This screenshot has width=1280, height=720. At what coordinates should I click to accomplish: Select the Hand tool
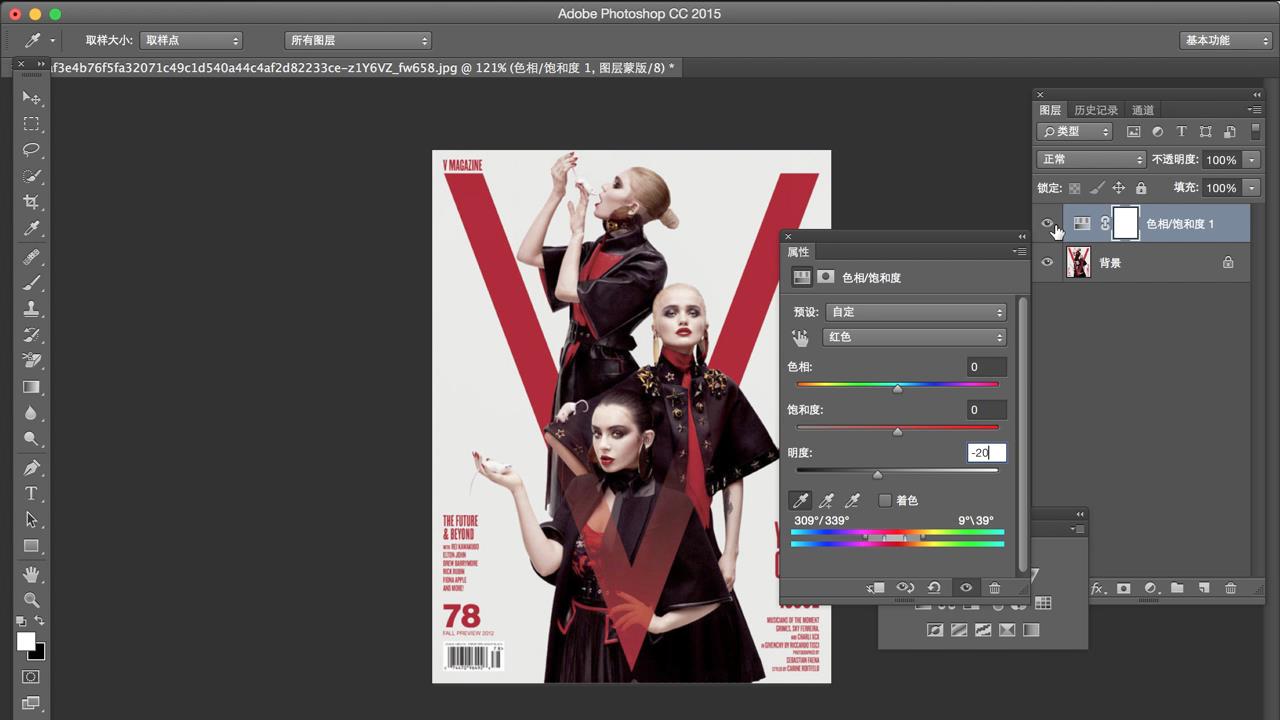coord(31,574)
